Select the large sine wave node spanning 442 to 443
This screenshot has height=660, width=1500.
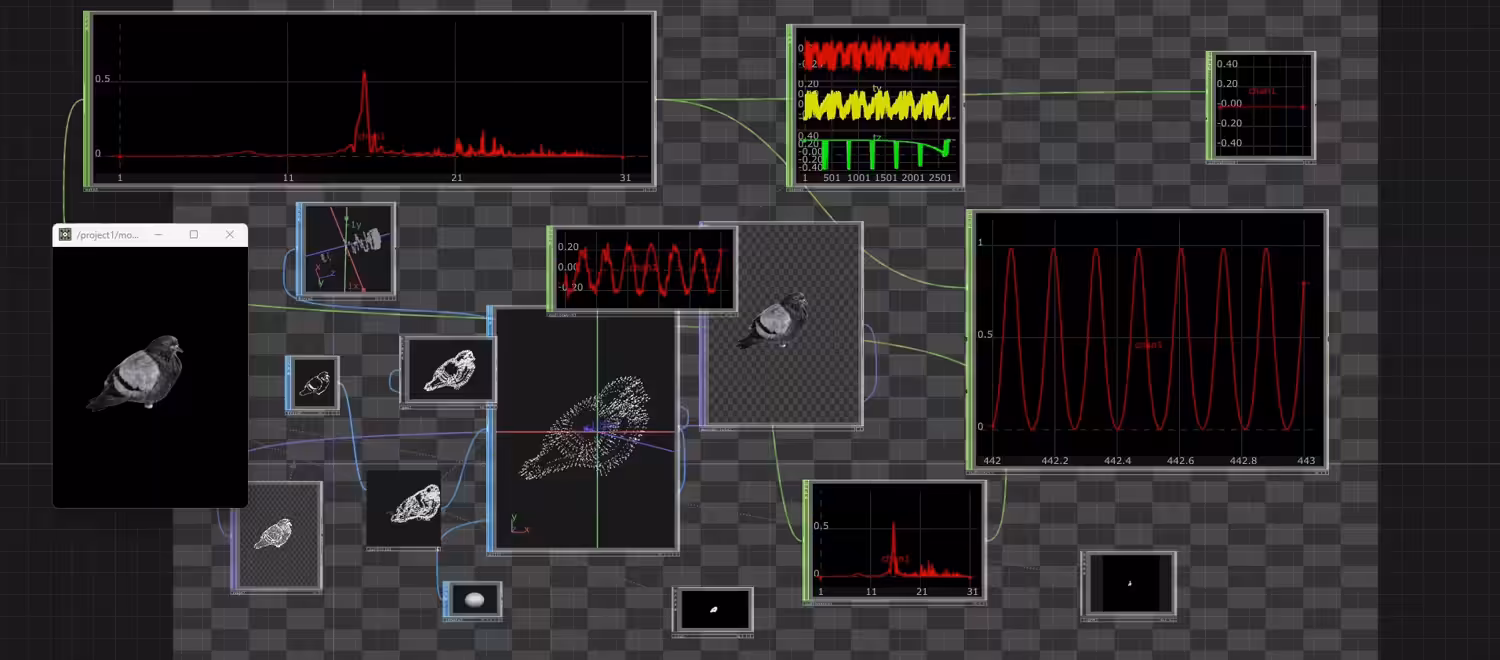pyautogui.click(x=1147, y=340)
